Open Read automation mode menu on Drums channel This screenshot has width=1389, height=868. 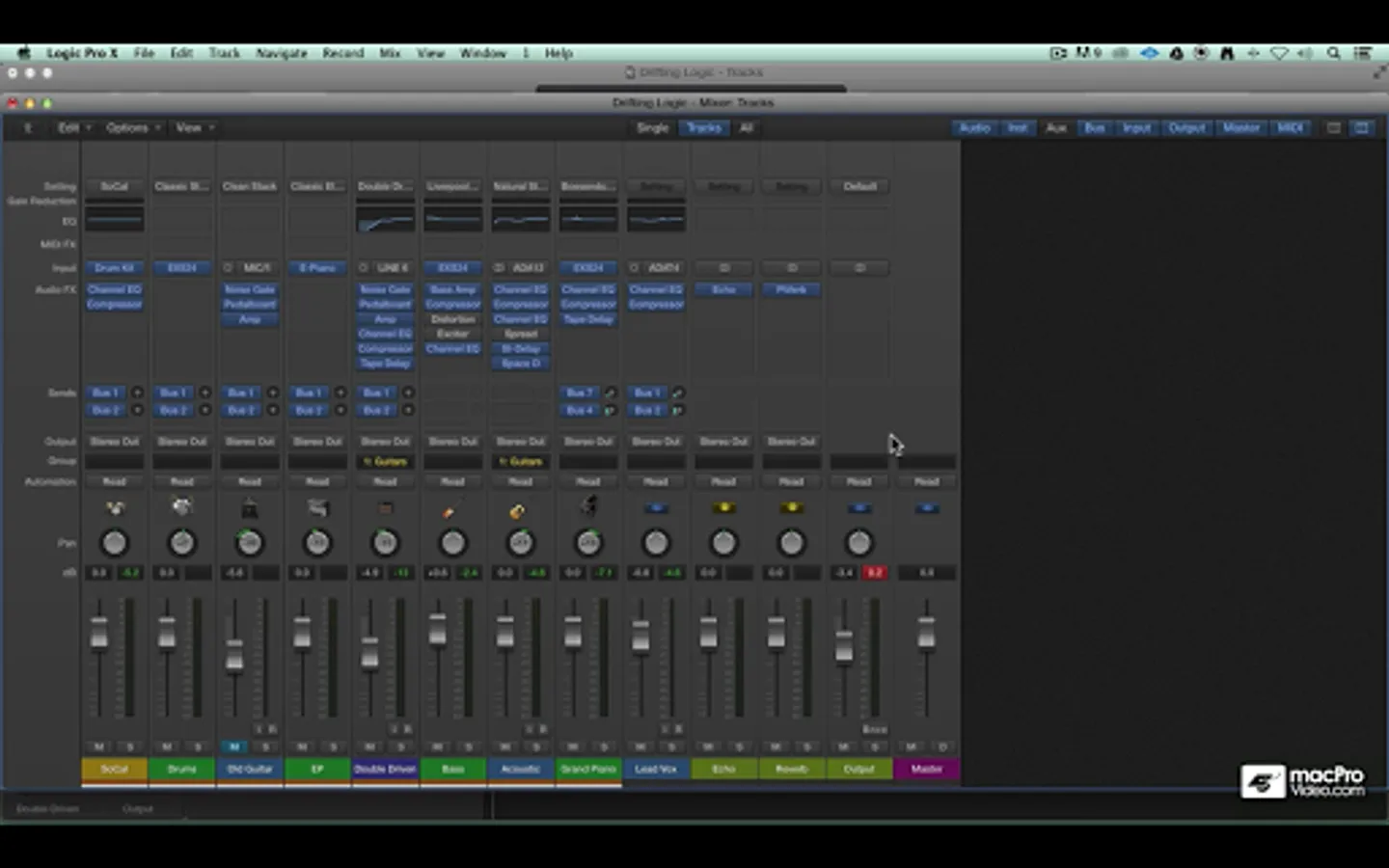tap(182, 481)
